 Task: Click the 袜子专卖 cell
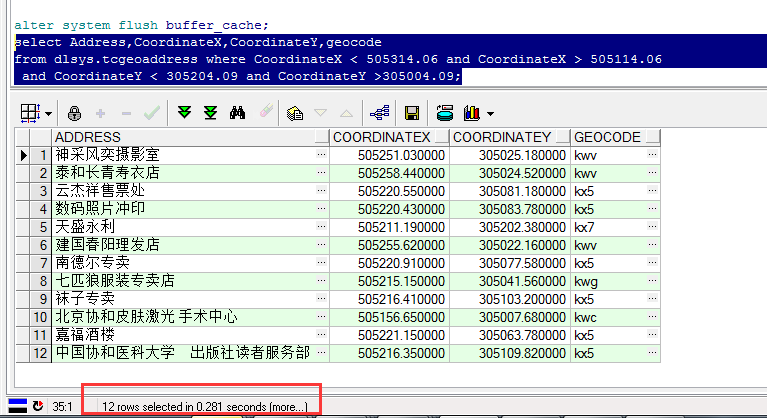click(190, 299)
